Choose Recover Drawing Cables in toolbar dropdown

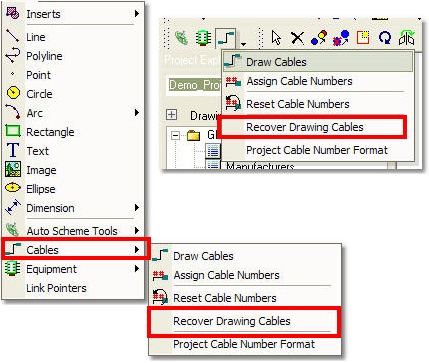318,127
